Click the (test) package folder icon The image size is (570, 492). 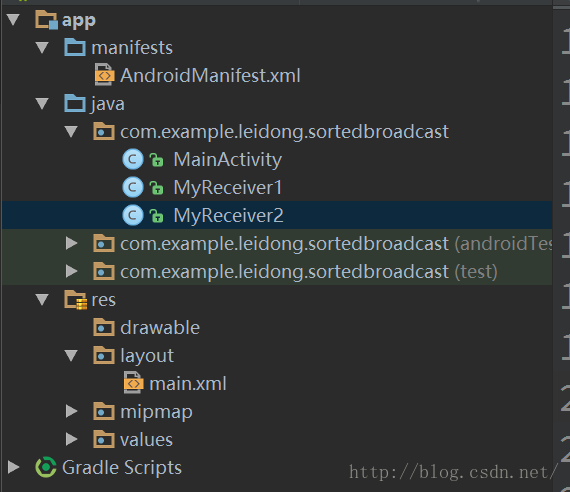(x=104, y=271)
